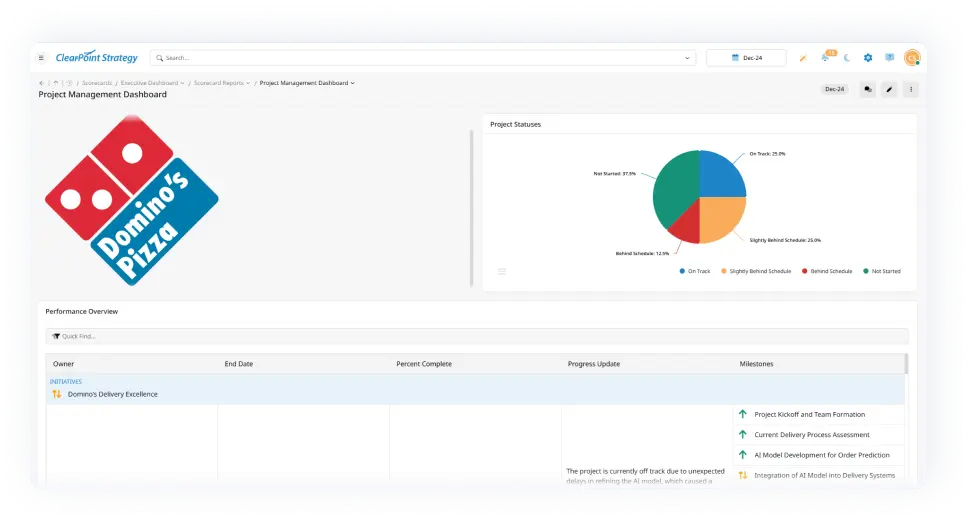The image size is (969, 520).
Task: Click green arrow for AI Model Development milestone
Action: (x=743, y=454)
